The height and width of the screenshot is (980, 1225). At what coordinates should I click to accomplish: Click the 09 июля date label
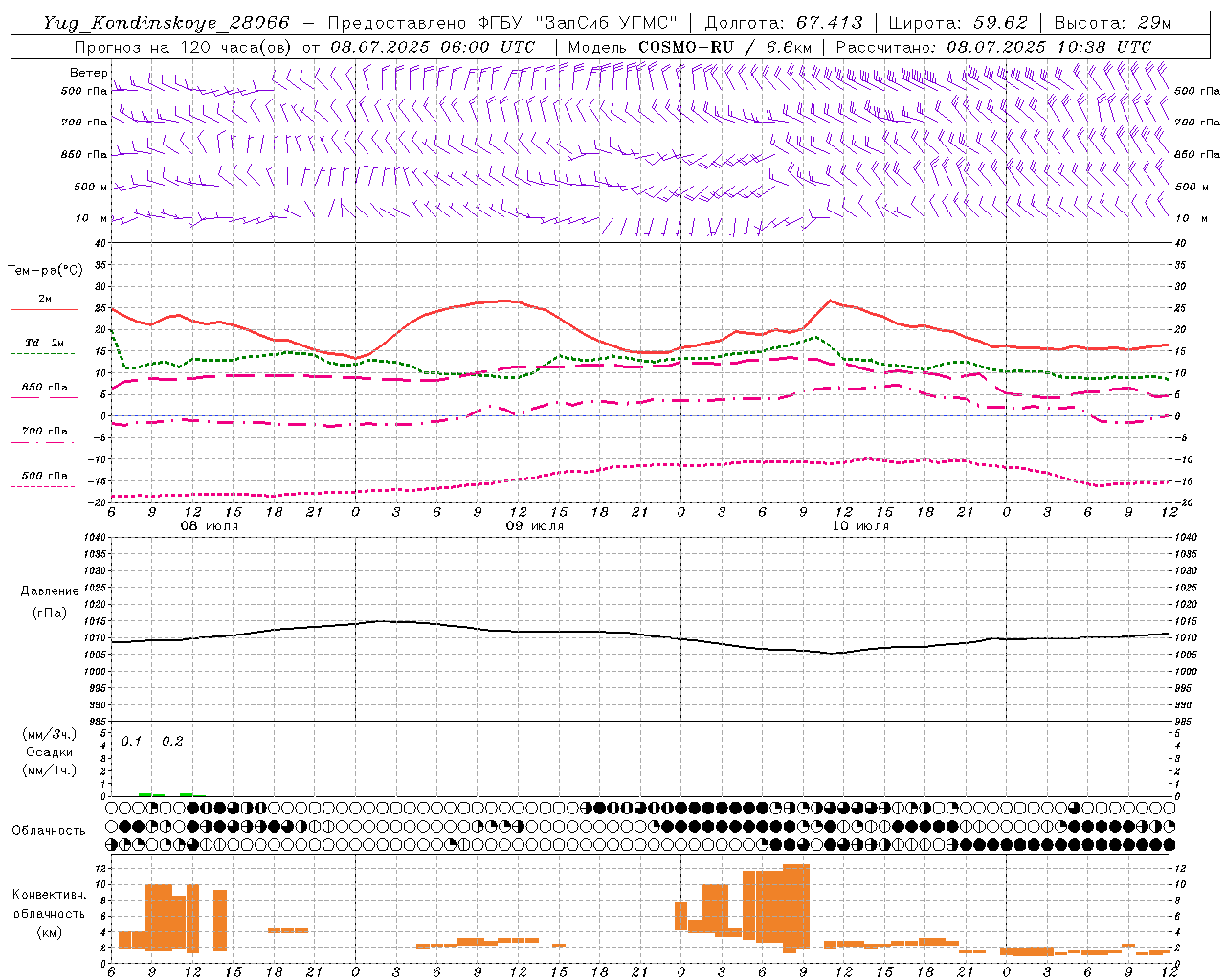[535, 526]
